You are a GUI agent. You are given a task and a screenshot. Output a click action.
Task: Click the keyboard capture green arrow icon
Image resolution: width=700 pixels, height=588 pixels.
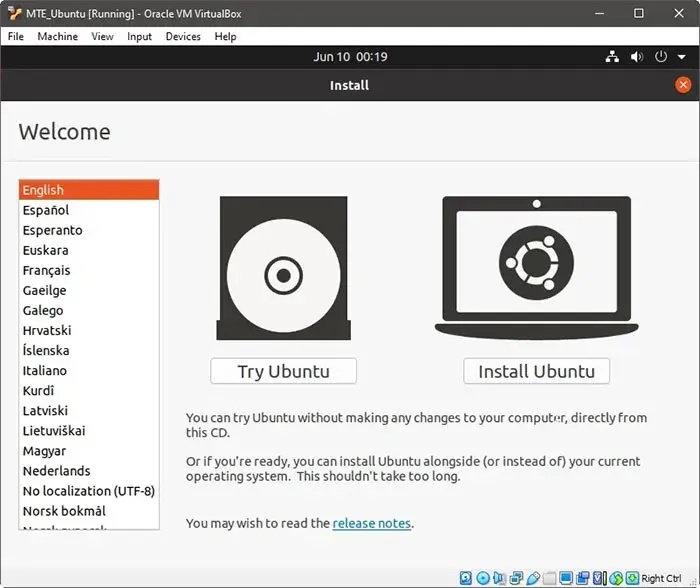coord(633,578)
